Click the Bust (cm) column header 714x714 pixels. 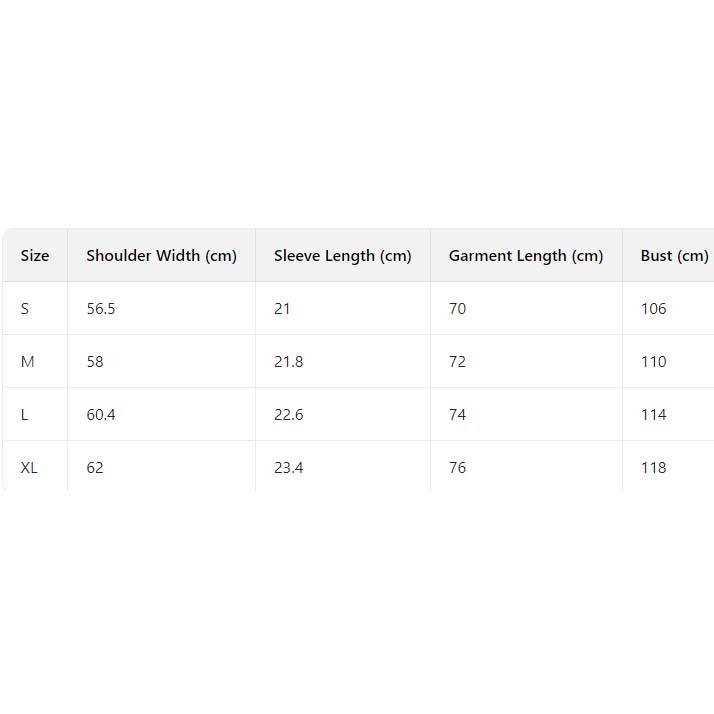pyautogui.click(x=674, y=256)
